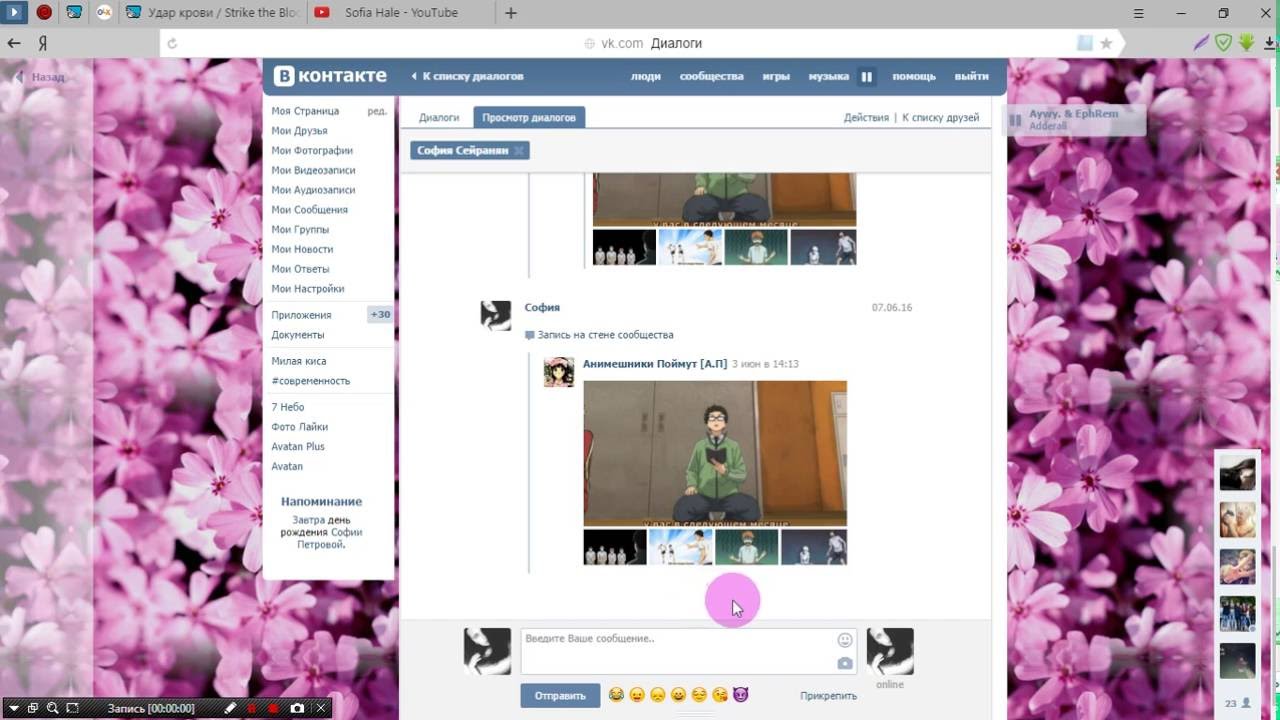The width and height of the screenshot is (1280, 720).
Task: Insert the purple devil emoji
Action: click(740, 694)
